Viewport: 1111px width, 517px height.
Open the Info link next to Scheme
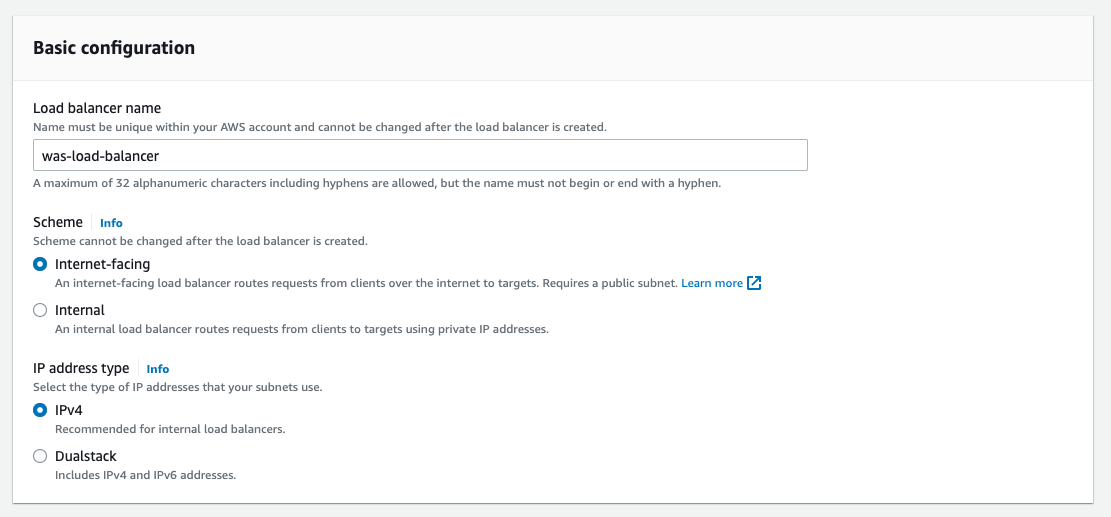111,222
